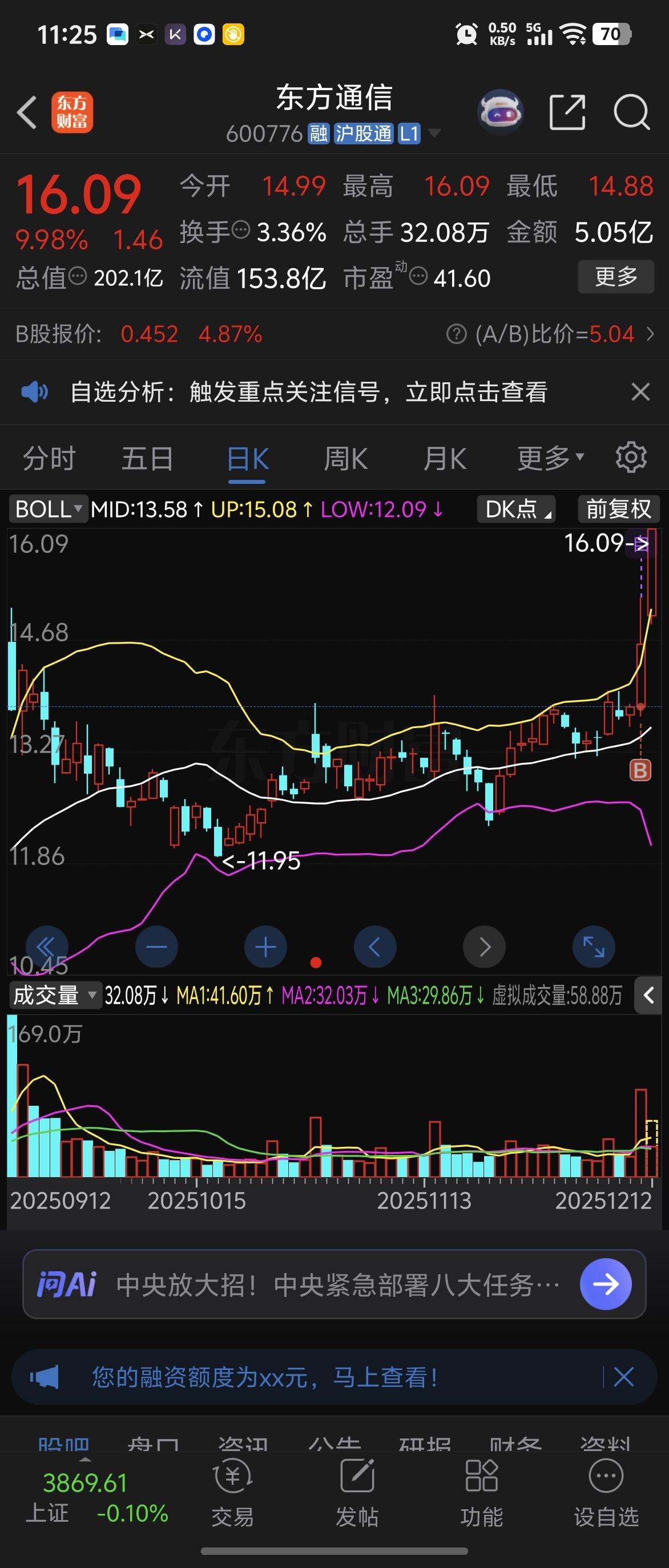Screen dimensions: 669x1568
Task: Collapse the volume indicator side arrow
Action: tap(648, 996)
